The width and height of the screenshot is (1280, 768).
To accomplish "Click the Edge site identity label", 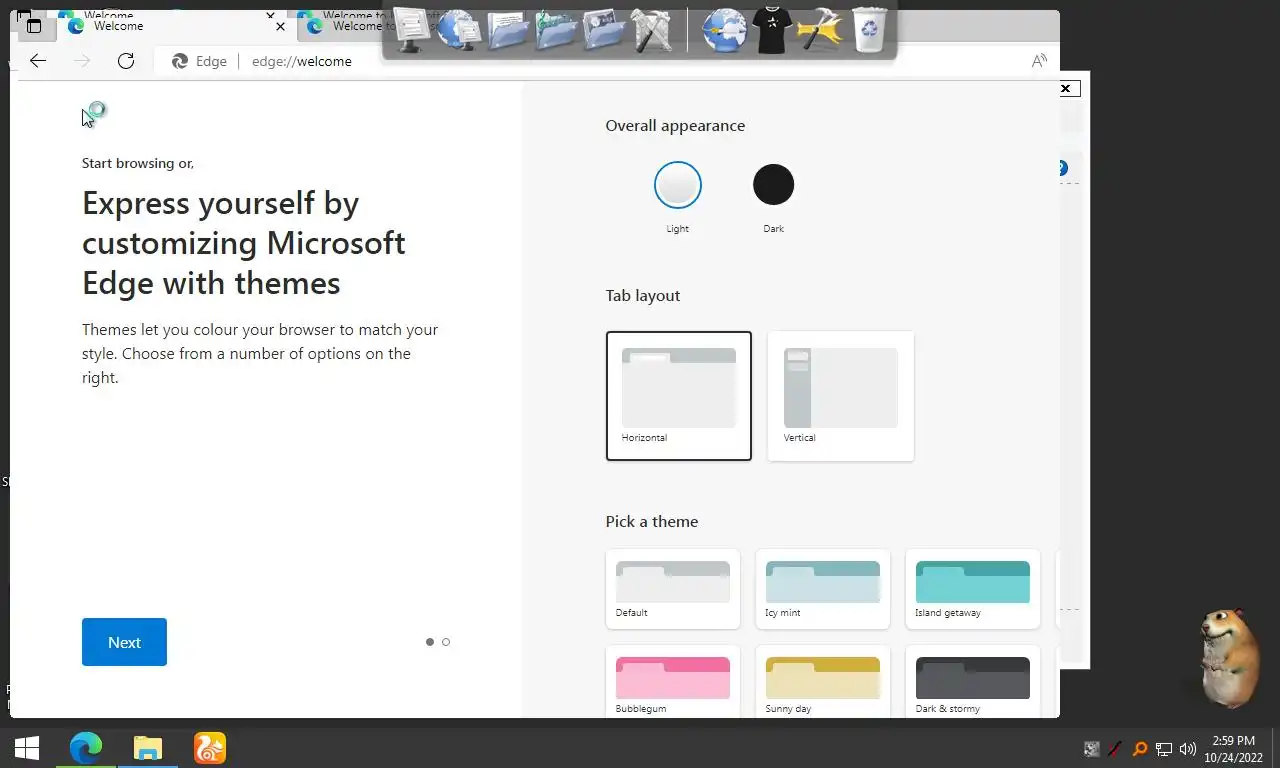I will [200, 61].
